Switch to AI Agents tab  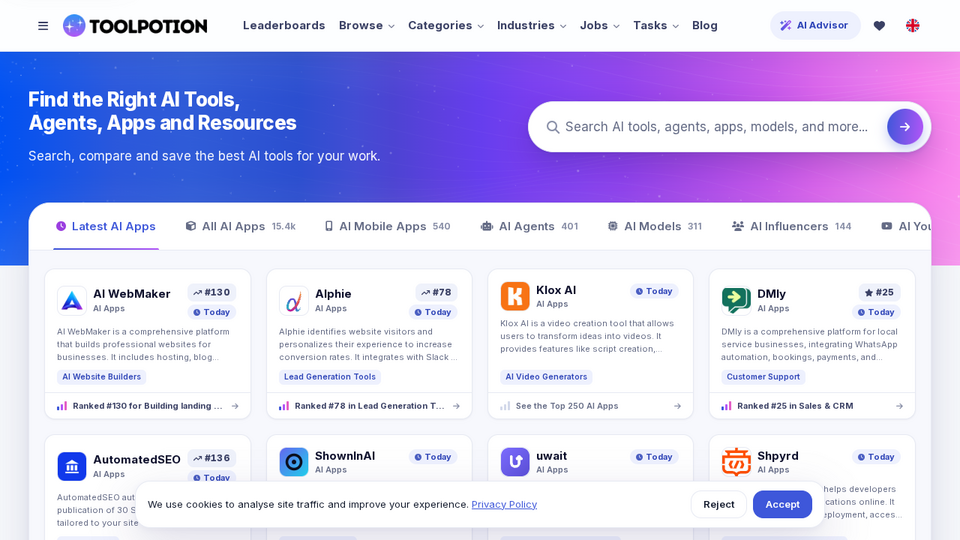530,227
